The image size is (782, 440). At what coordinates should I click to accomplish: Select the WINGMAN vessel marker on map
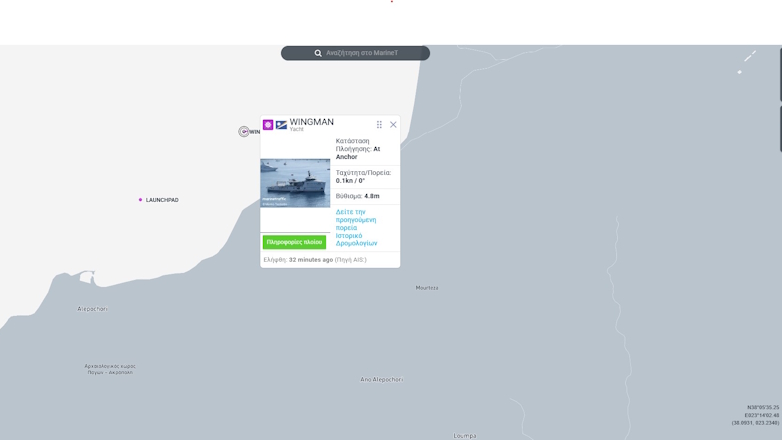coord(244,132)
